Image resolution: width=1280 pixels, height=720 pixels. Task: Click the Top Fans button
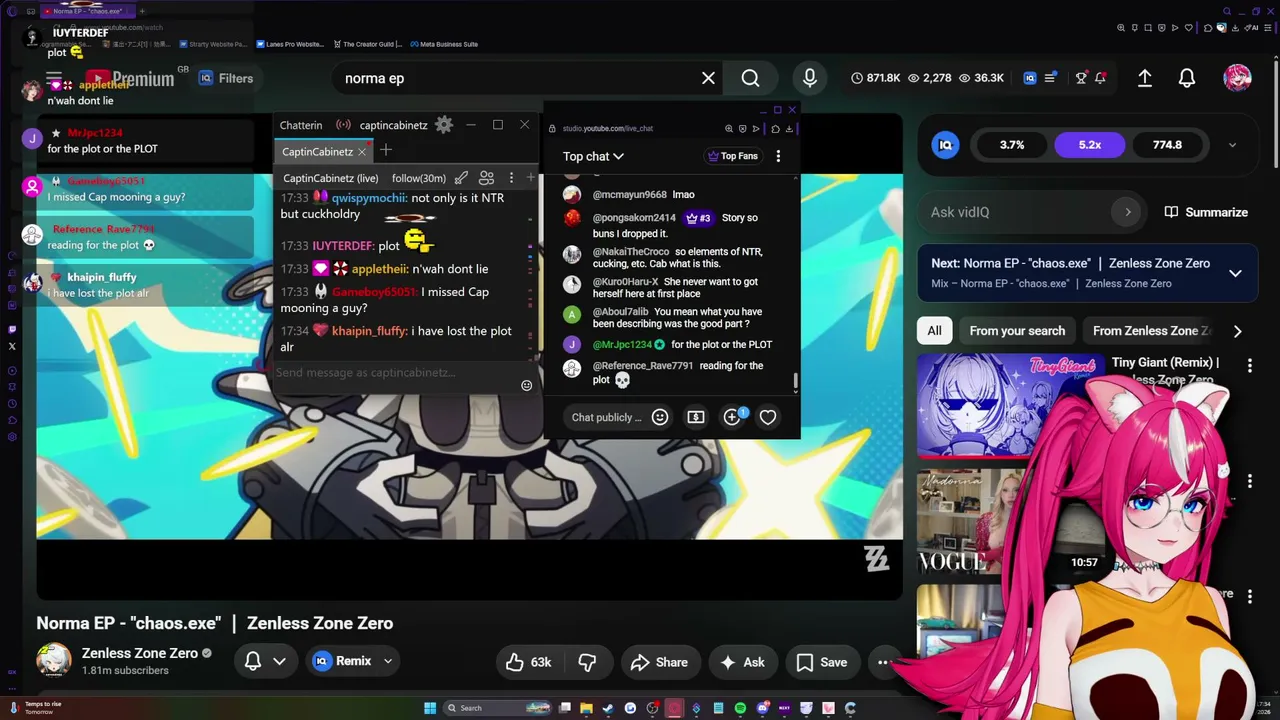coord(732,156)
